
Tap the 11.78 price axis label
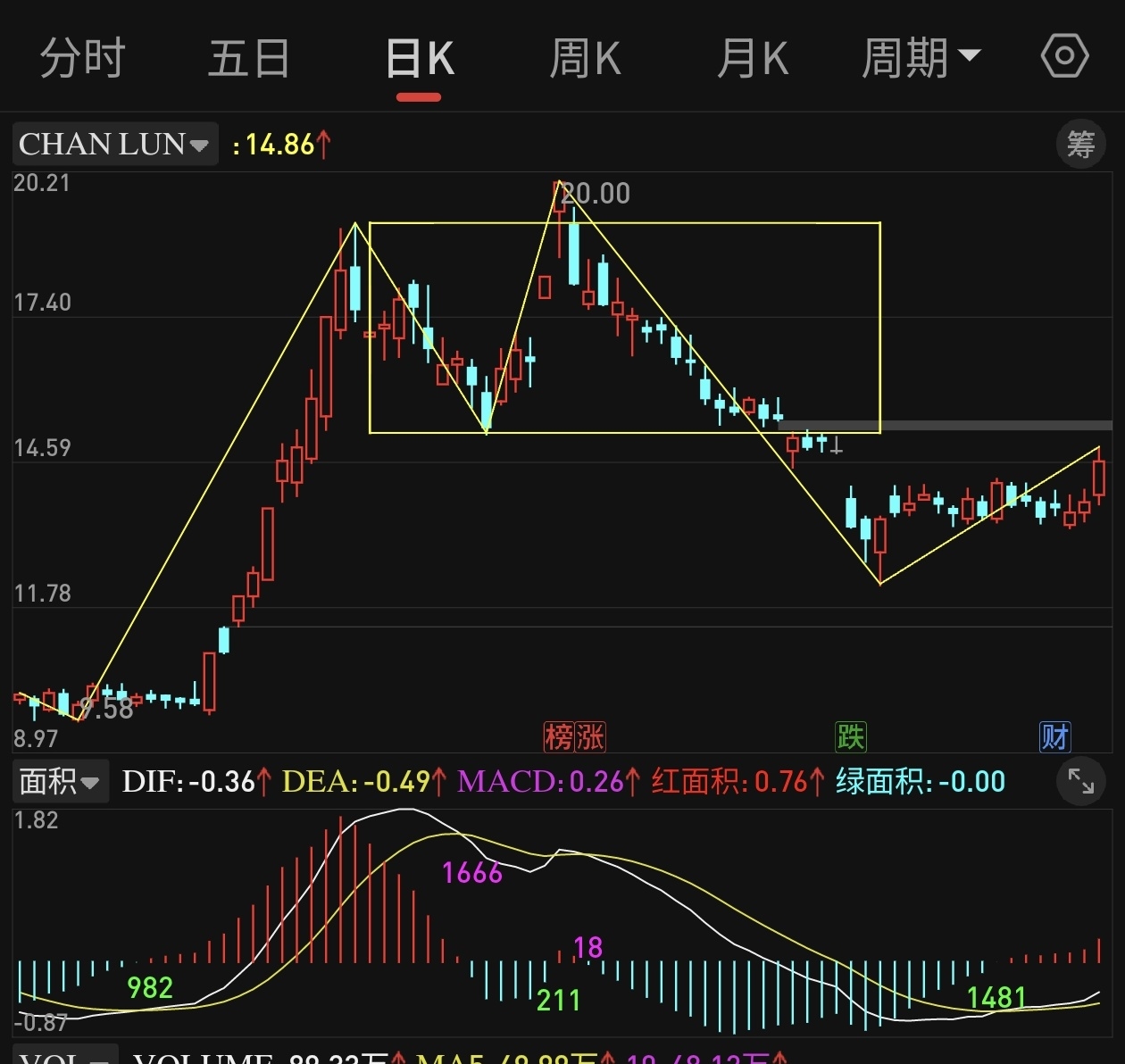click(42, 594)
